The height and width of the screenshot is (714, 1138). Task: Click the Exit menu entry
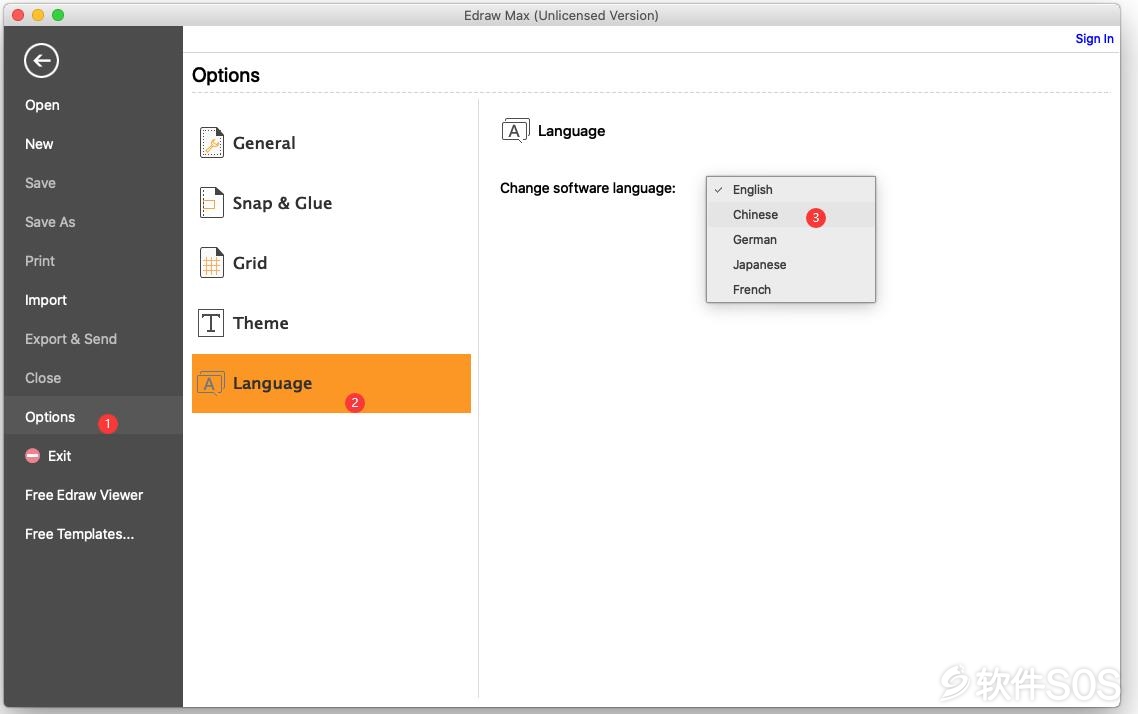tap(93, 456)
